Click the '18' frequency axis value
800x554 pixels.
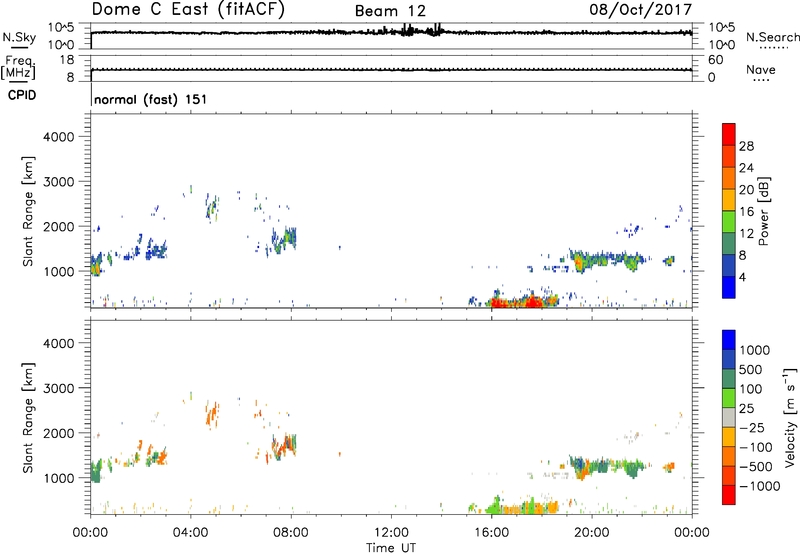(67, 60)
